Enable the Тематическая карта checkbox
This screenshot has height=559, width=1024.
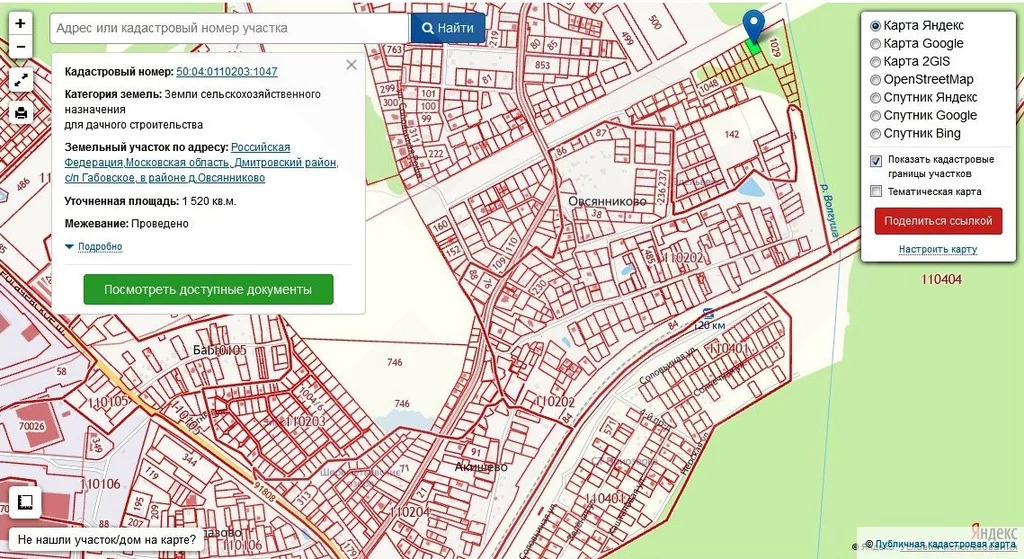pos(876,191)
